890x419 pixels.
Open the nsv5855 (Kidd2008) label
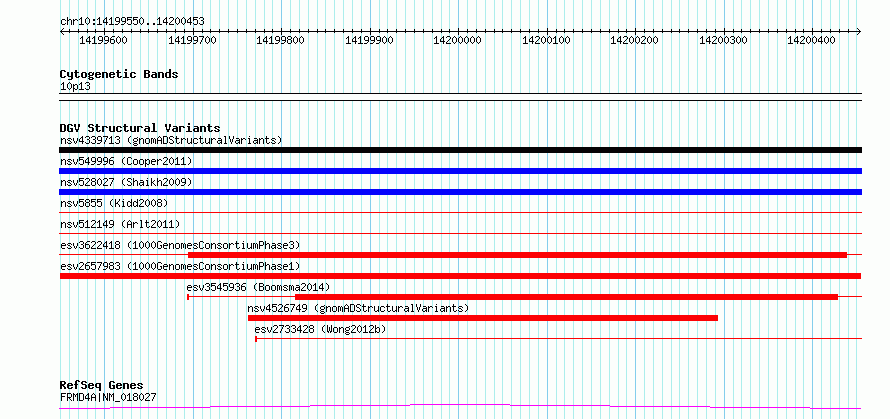(114, 203)
